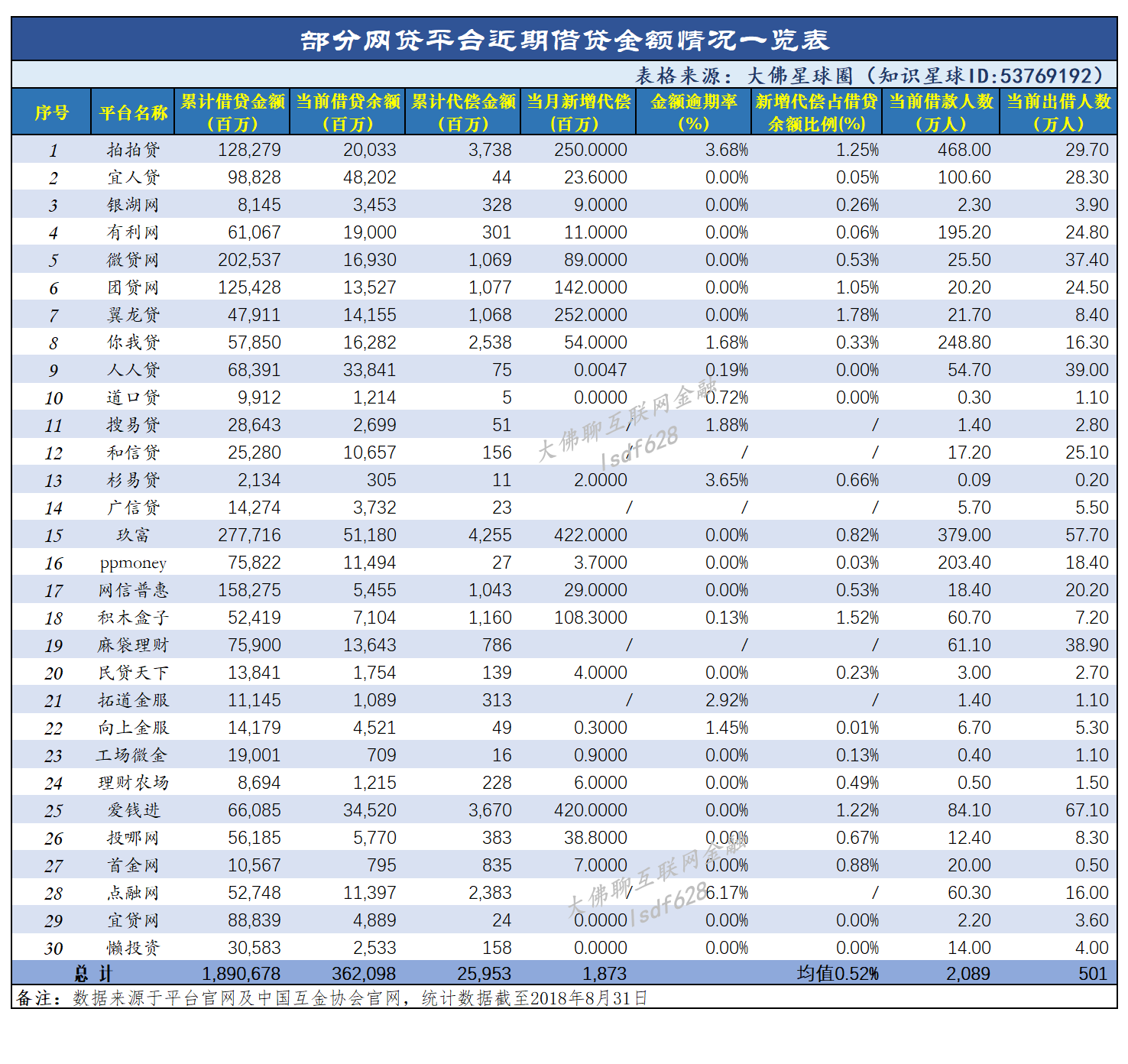Click 爱钱进 lender count 67.10
Image resolution: width=1128 pixels, height=1064 pixels.
[1087, 810]
